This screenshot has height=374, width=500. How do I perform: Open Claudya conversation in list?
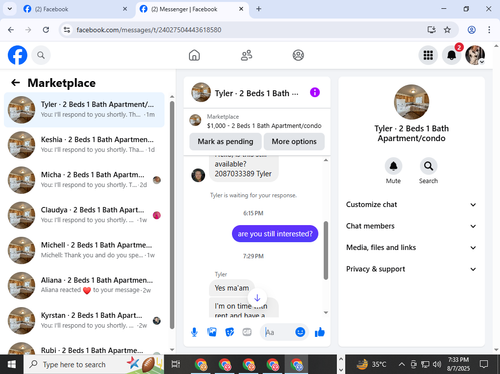pyautogui.click(x=84, y=215)
